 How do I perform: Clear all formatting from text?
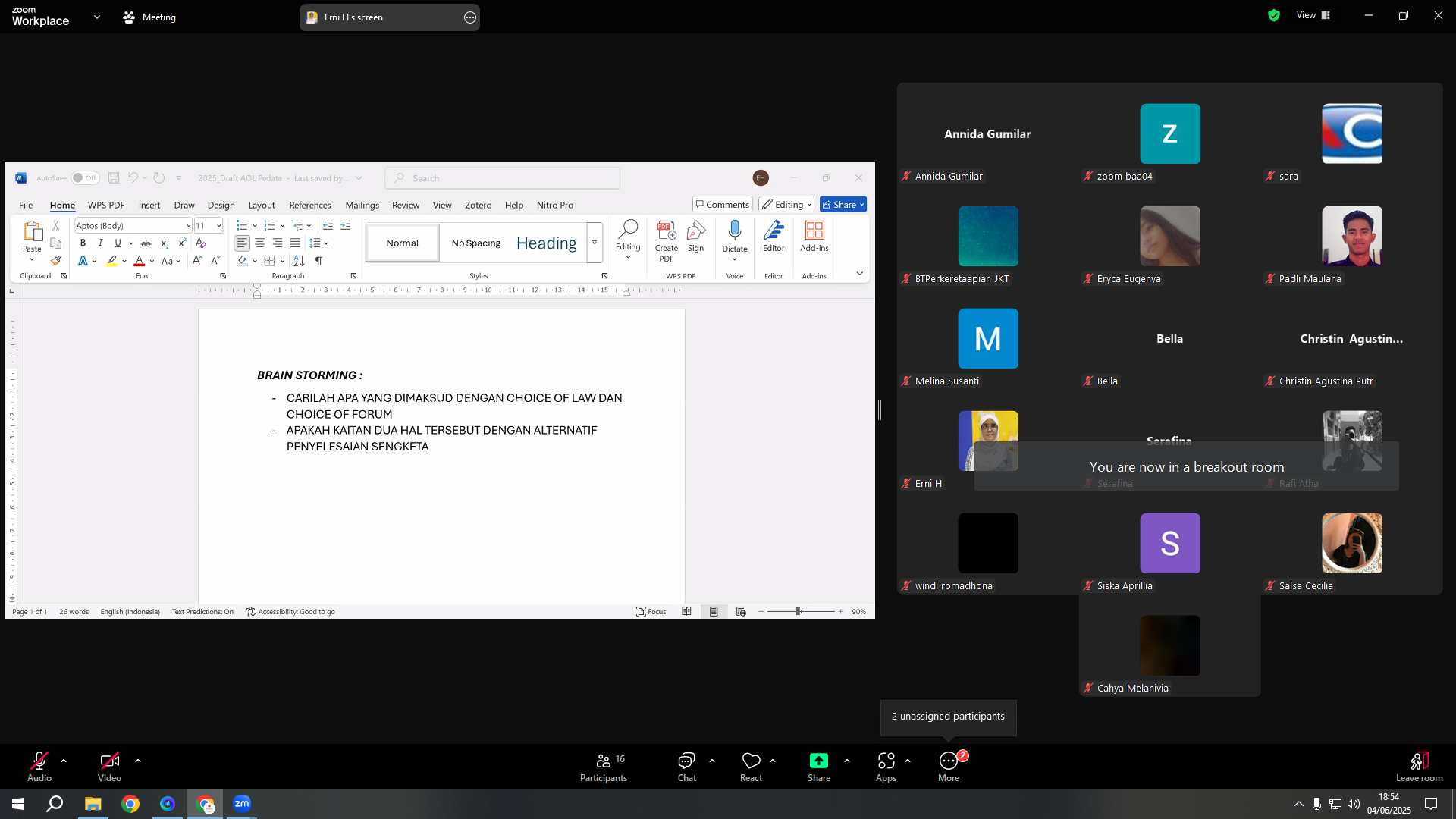(x=200, y=243)
